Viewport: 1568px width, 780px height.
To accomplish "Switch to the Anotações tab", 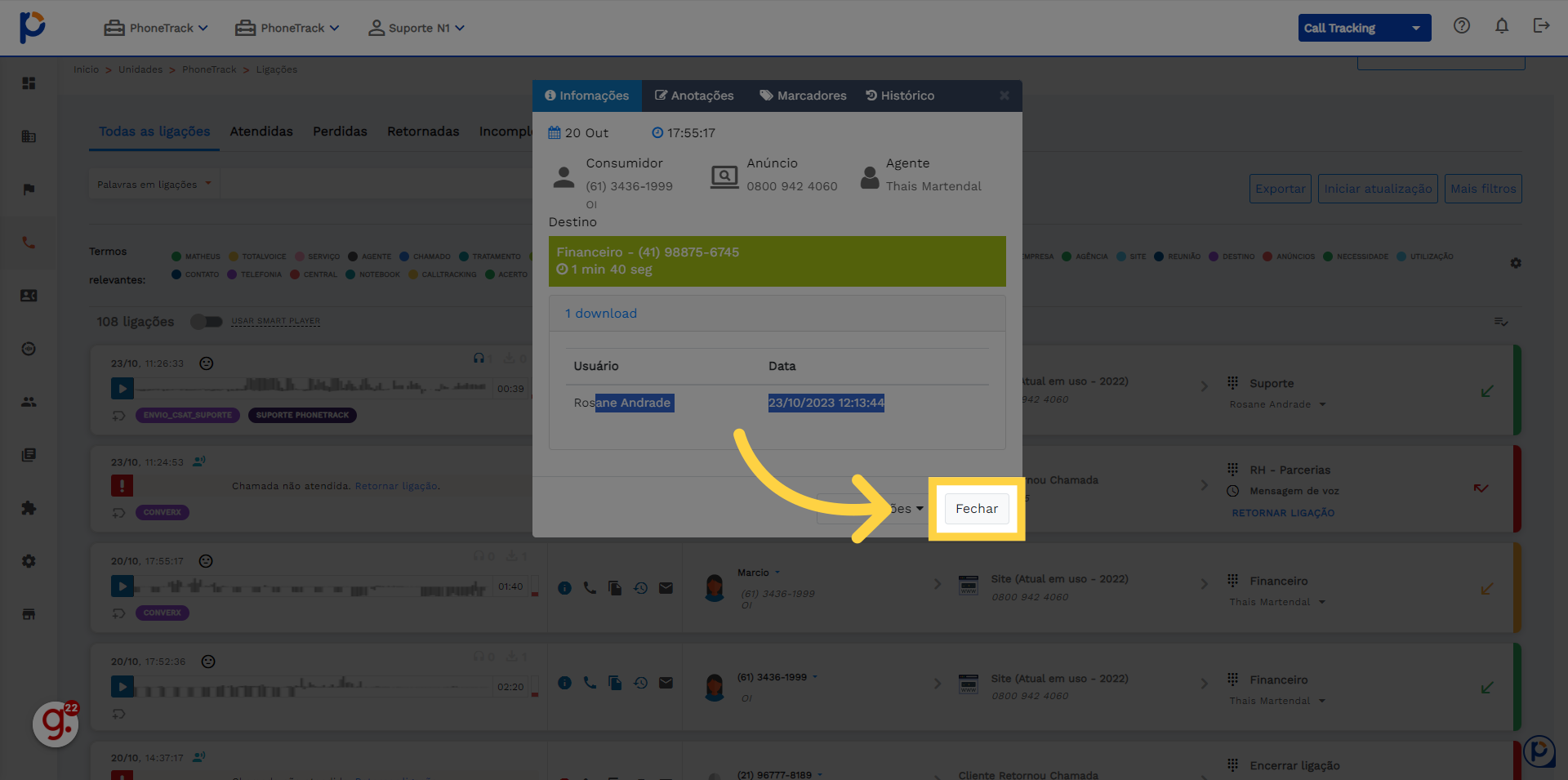I will point(694,96).
